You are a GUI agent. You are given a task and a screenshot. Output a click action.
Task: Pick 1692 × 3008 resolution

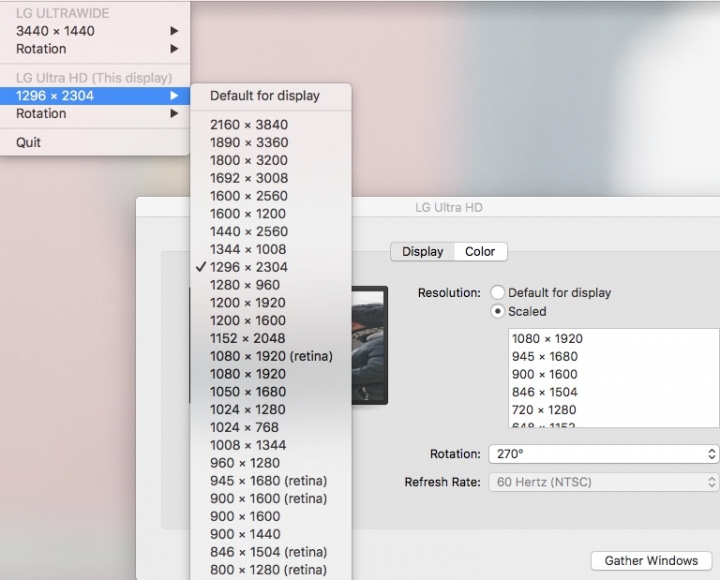[x=271, y=178]
